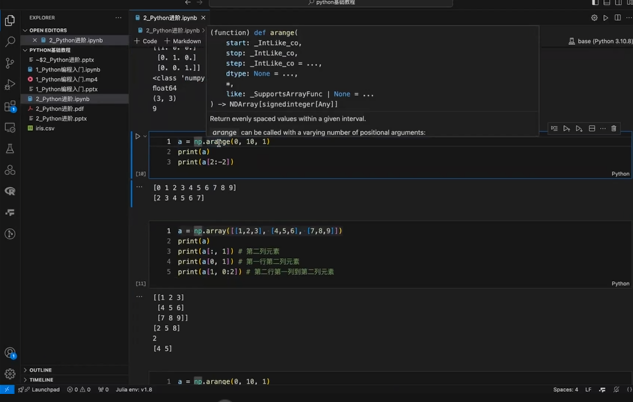Open the Remote Explorer view
This screenshot has width=633, height=402.
[10, 128]
